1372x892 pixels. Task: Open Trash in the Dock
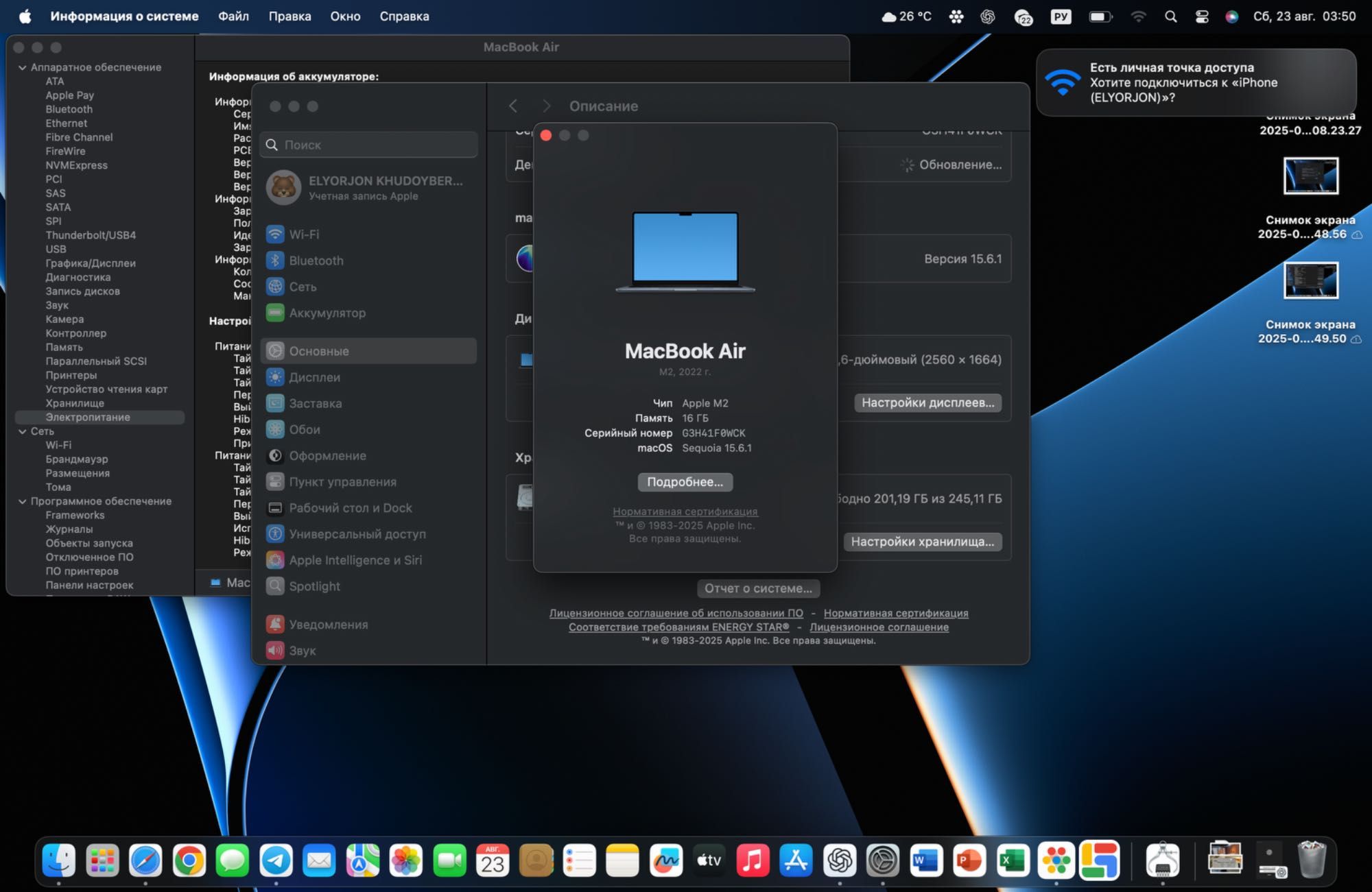[1312, 860]
